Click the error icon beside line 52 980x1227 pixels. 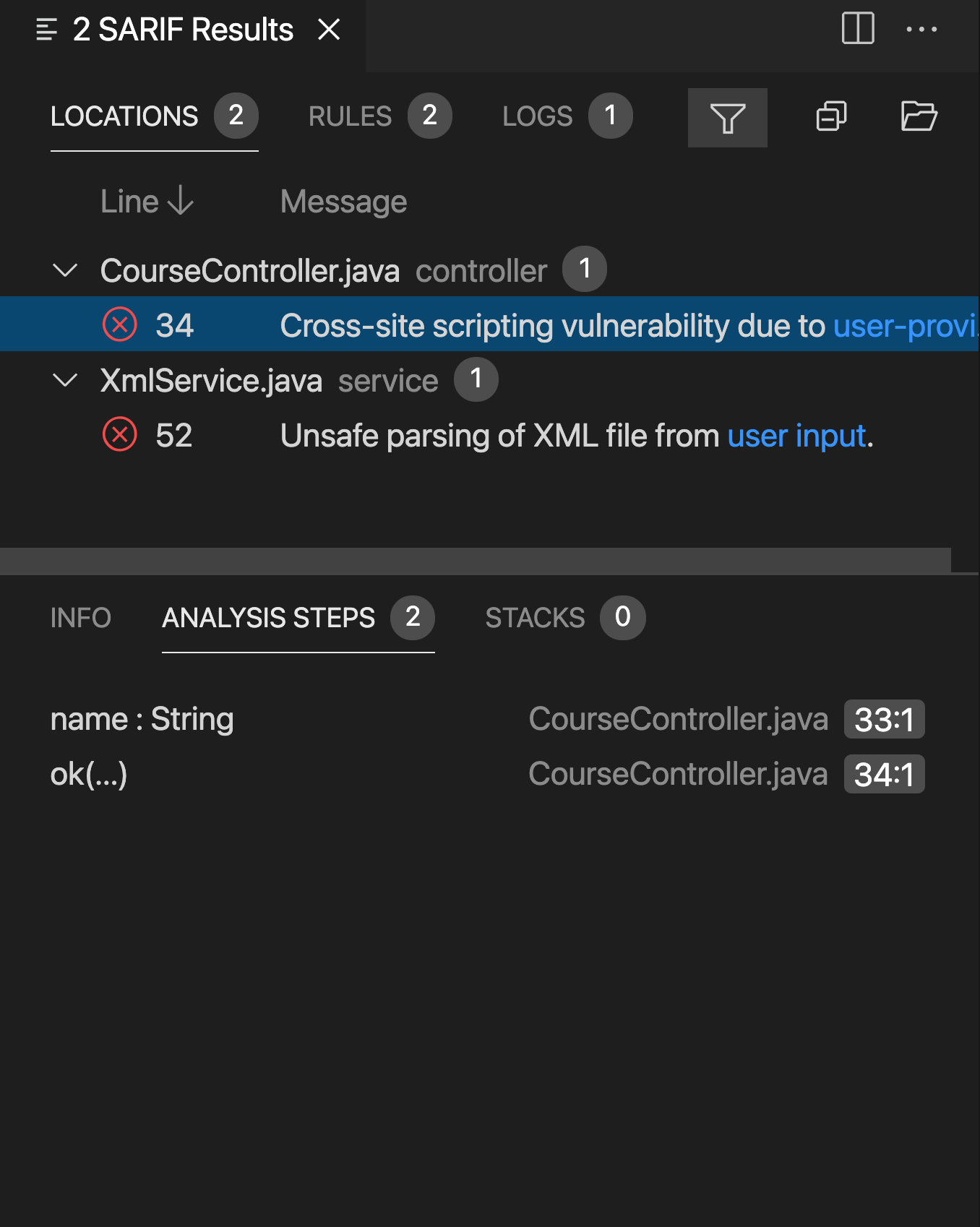tap(120, 434)
